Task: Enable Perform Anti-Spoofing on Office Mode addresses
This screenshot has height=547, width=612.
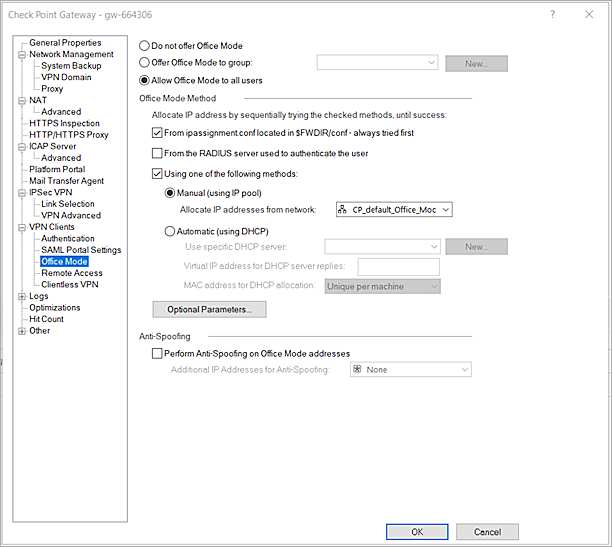Action: coord(157,354)
